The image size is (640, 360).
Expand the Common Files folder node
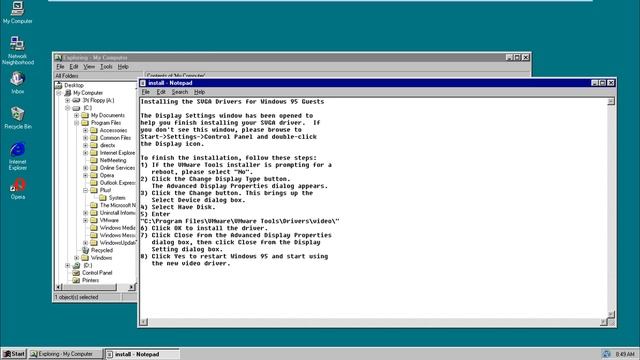85,138
